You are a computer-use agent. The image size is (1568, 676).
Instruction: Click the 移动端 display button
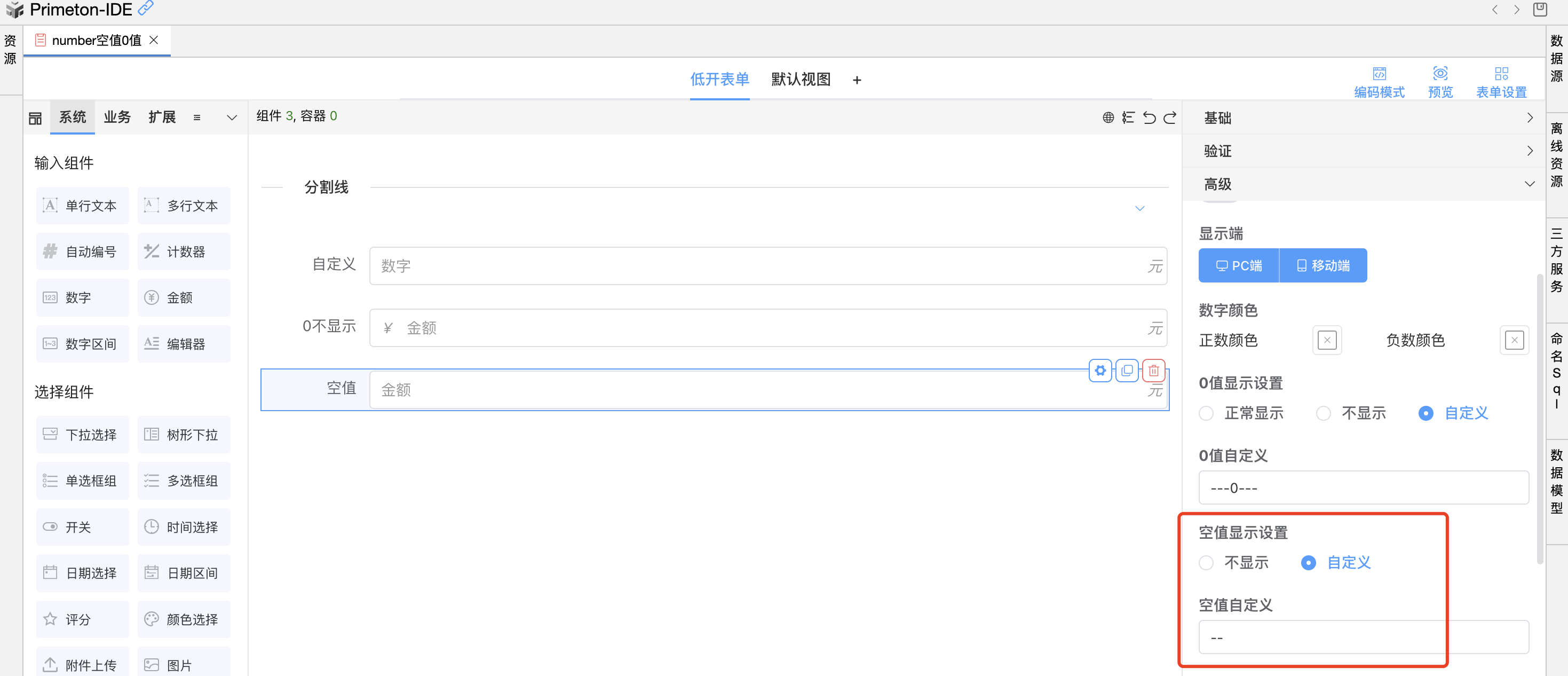(1322, 265)
